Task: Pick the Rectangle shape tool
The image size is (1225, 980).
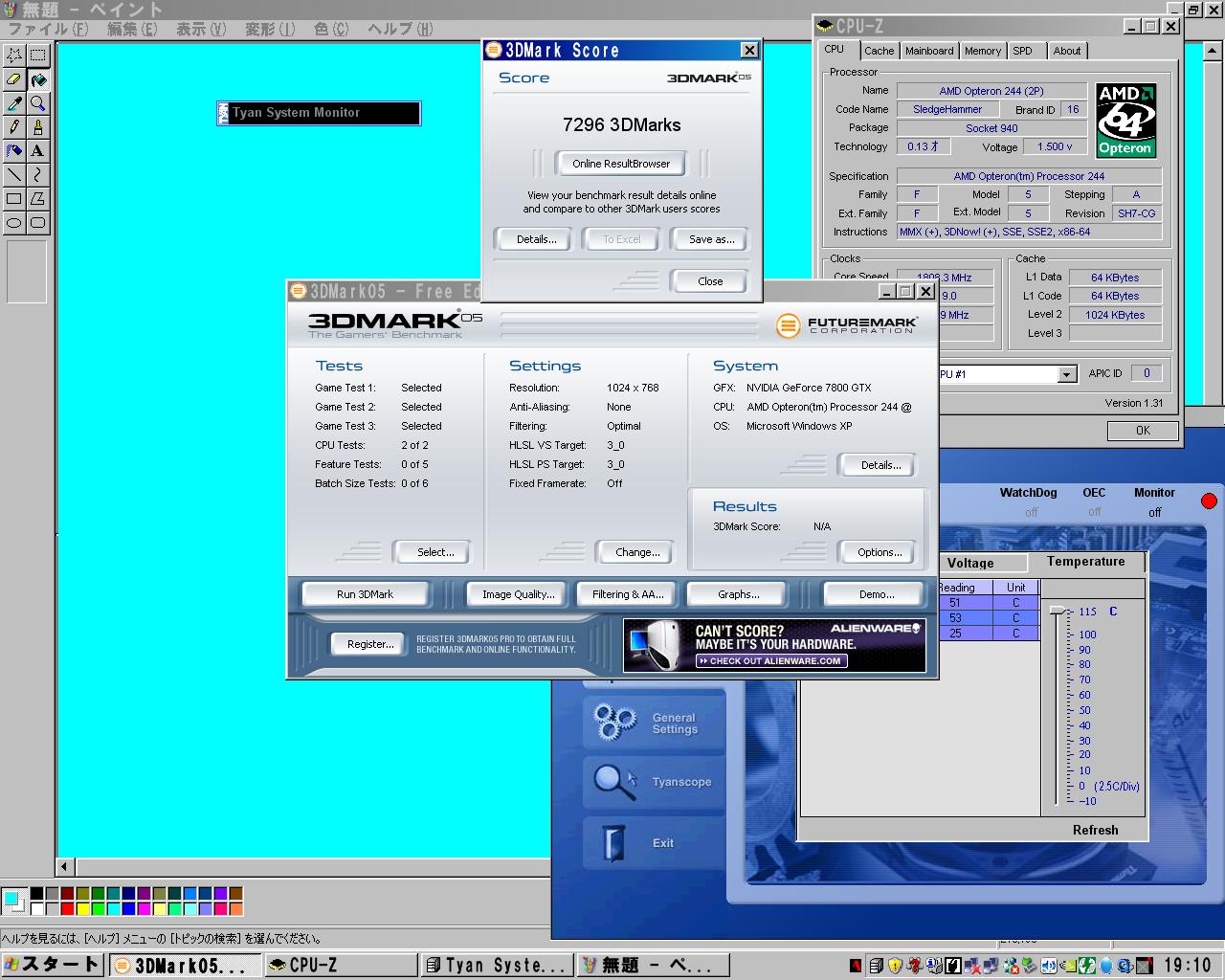Action: point(14,198)
